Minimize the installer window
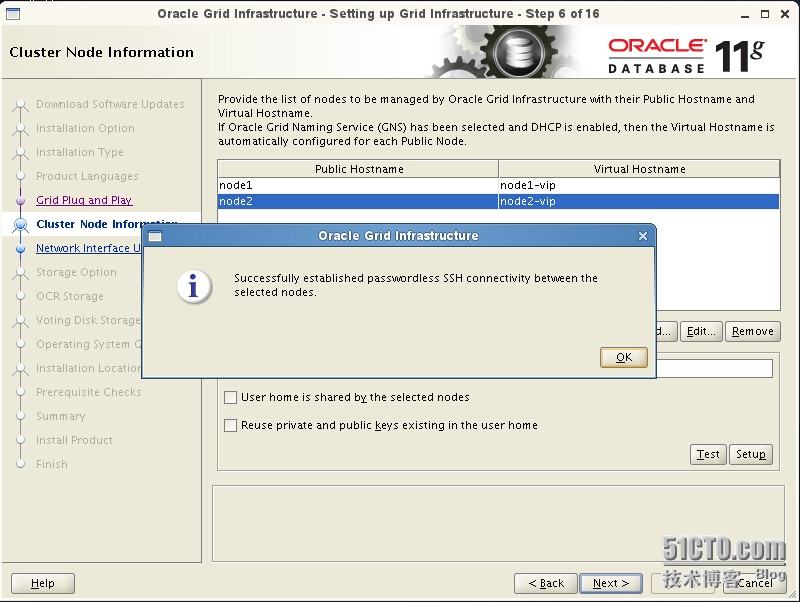The width and height of the screenshot is (800, 602). (x=745, y=14)
